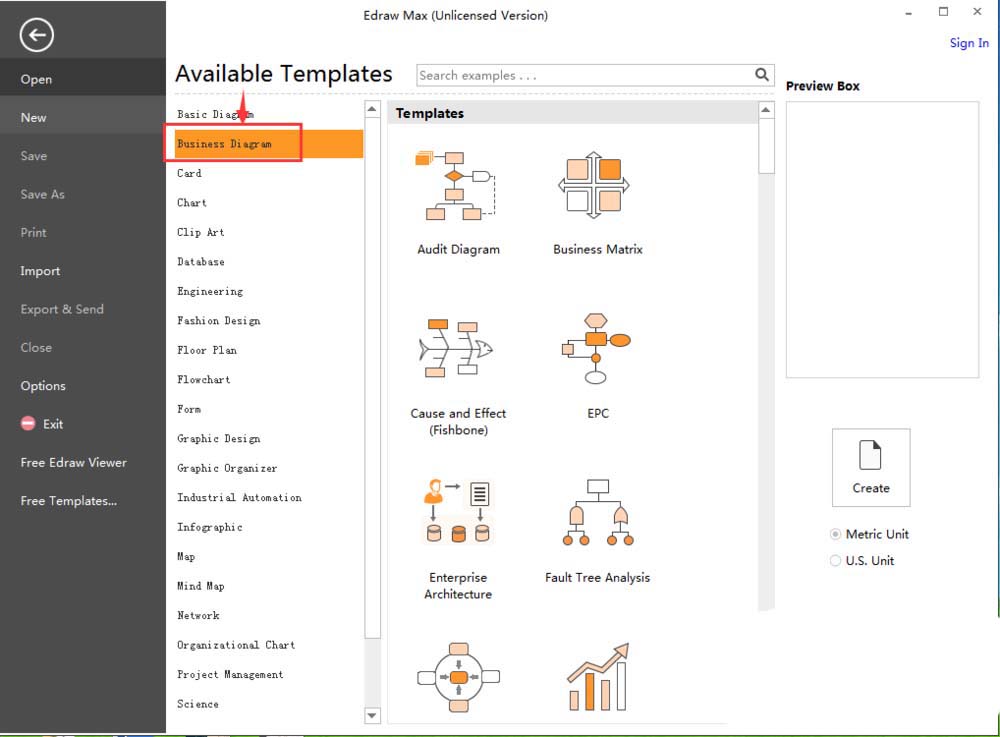Click Print in the sidebar
This screenshot has width=1000, height=737.
coord(33,232)
